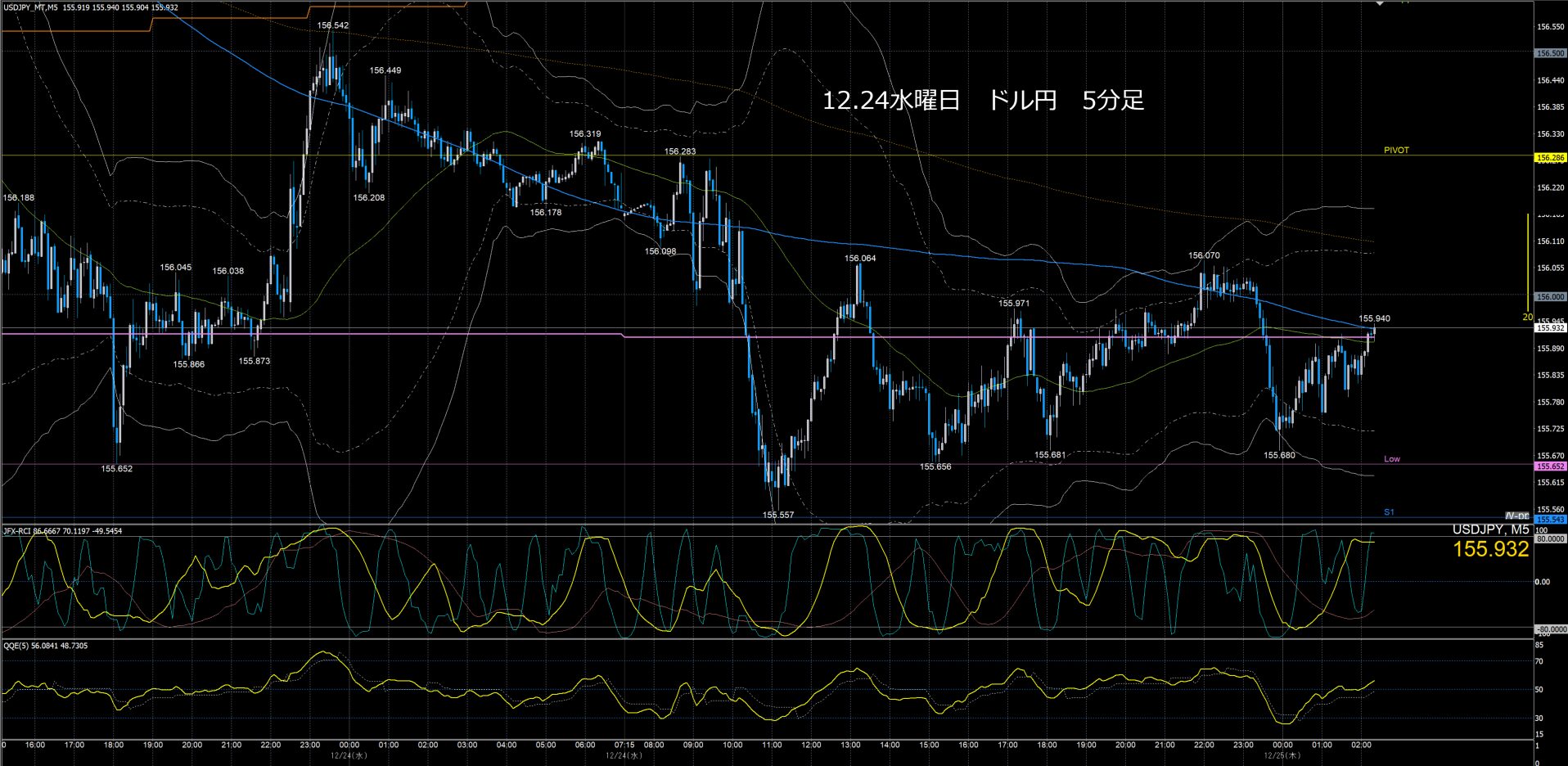Click the blue 155.543 price tag
The width and height of the screenshot is (1568, 766).
point(1550,520)
